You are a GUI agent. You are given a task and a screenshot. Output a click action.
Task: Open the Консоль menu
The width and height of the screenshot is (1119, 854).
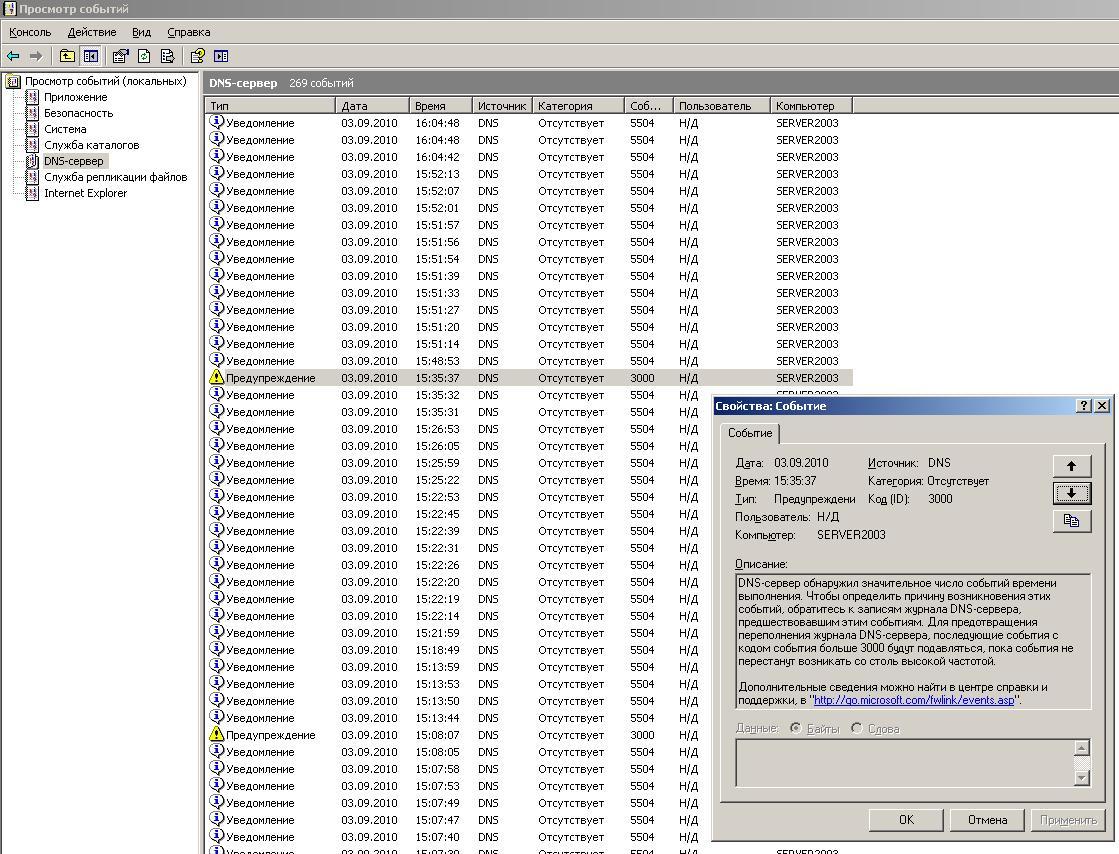(30, 32)
